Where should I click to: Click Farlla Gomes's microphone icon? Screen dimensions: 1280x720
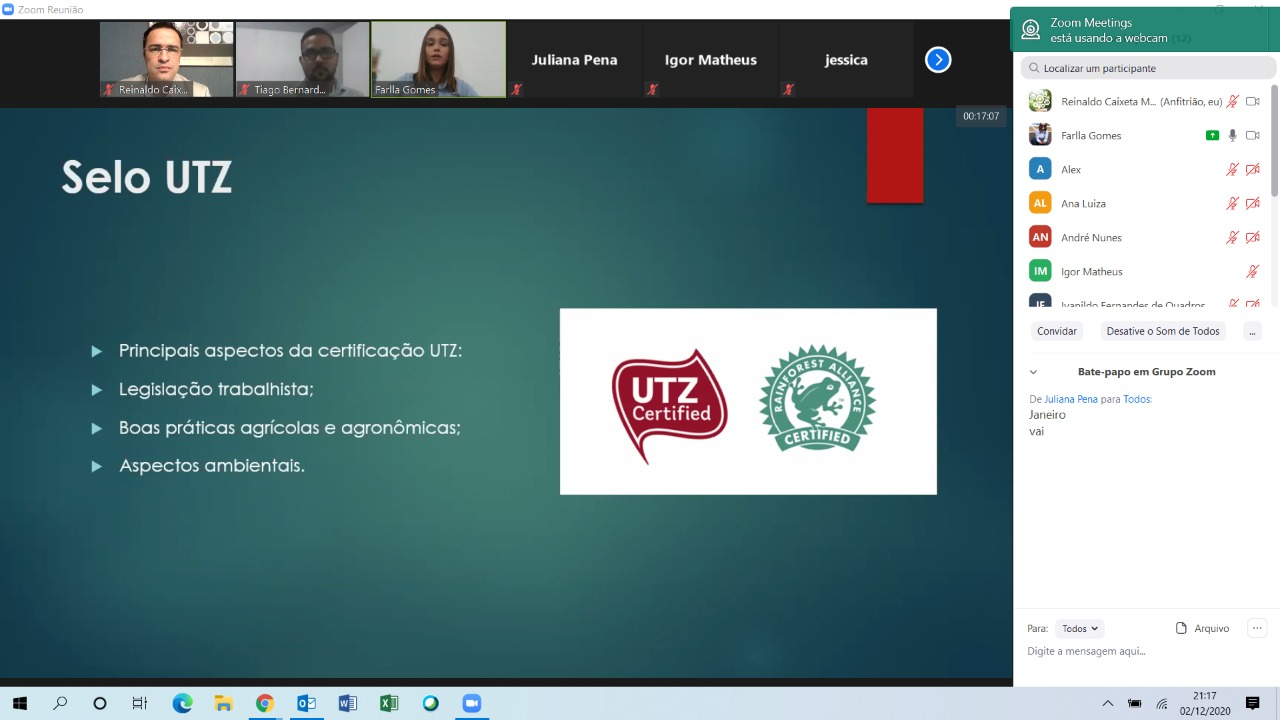coord(1233,136)
